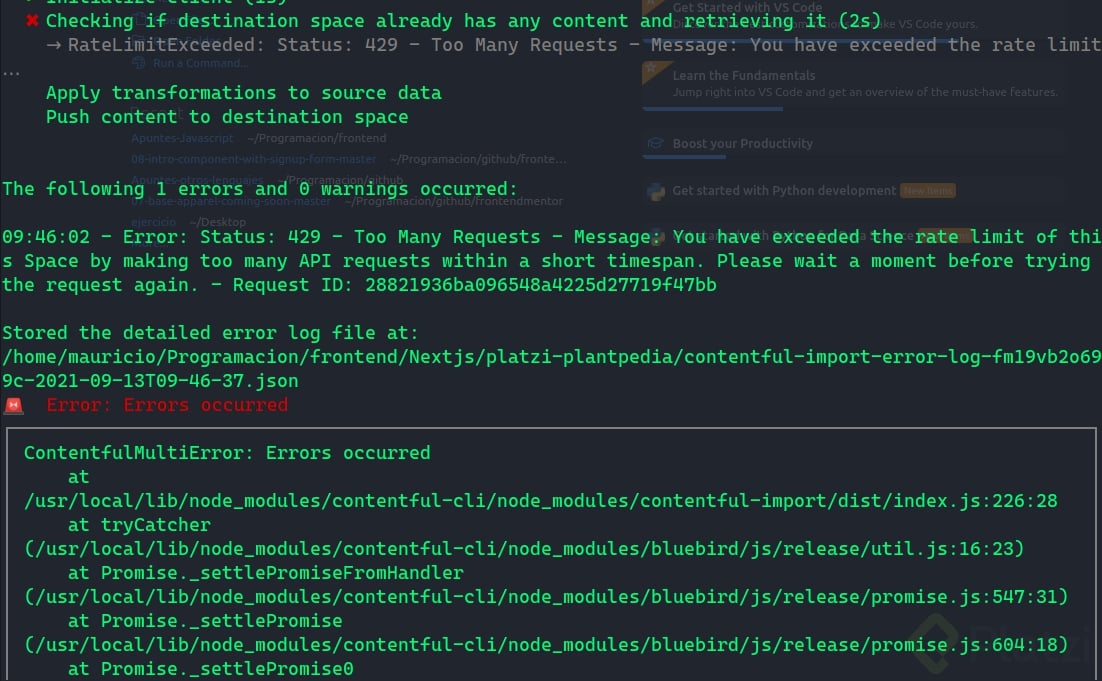1102x681 pixels.
Task: Expand the Boost your Productivity walkthrough
Action: pos(743,143)
